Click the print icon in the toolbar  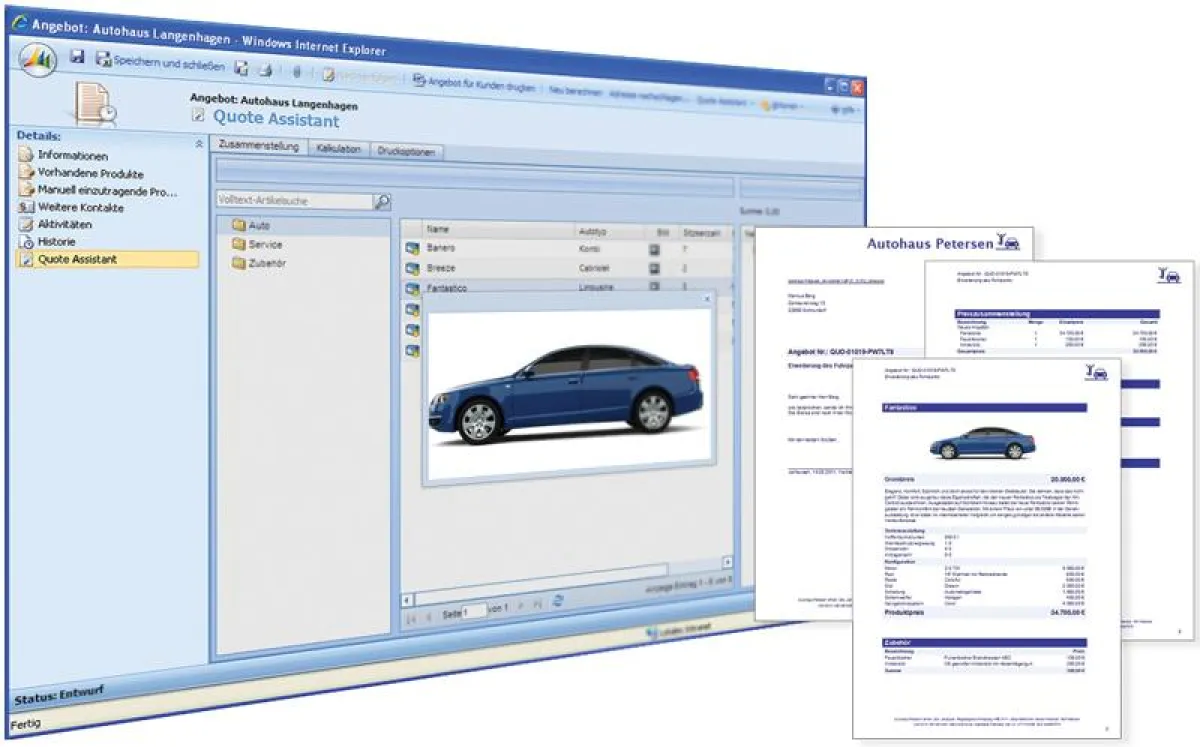pyautogui.click(x=265, y=71)
